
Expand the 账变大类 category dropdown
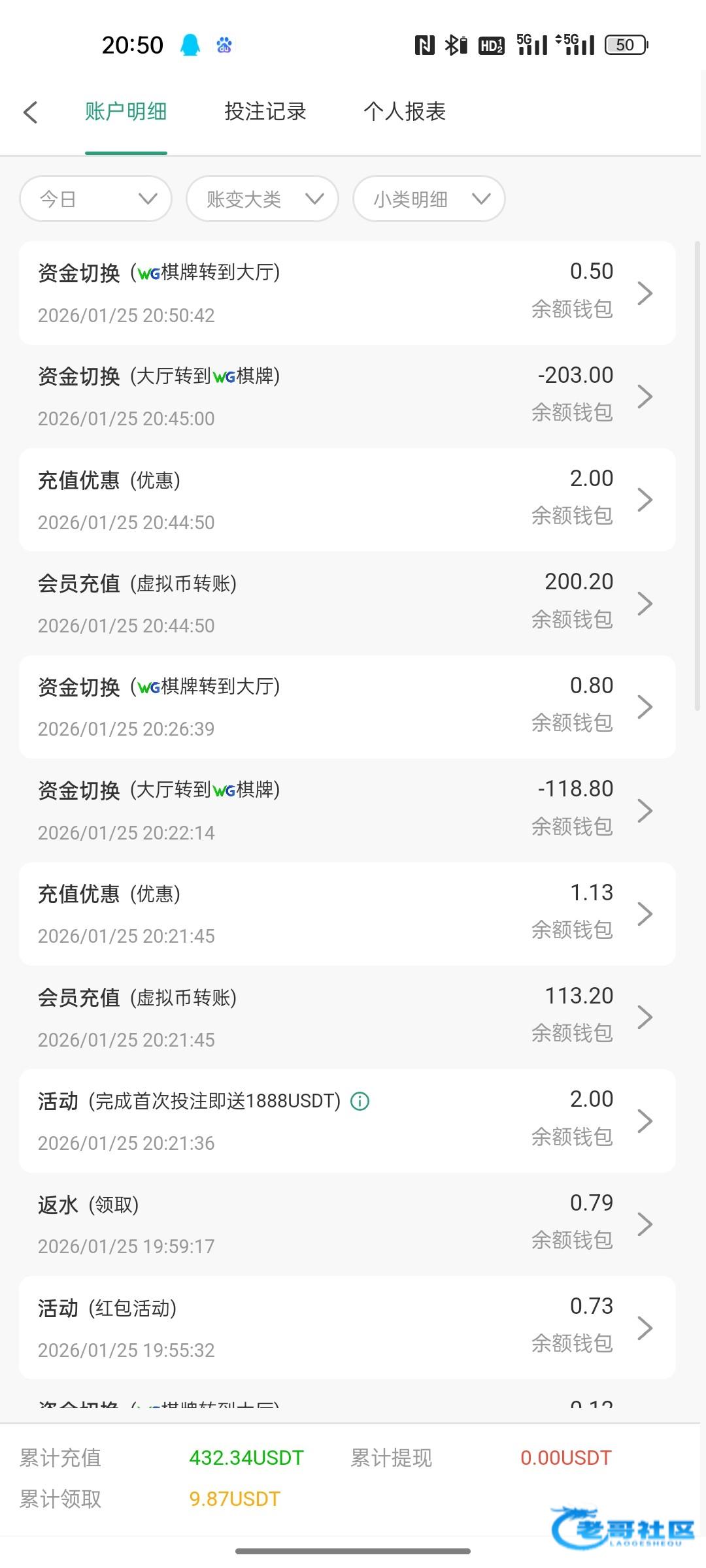tap(262, 199)
